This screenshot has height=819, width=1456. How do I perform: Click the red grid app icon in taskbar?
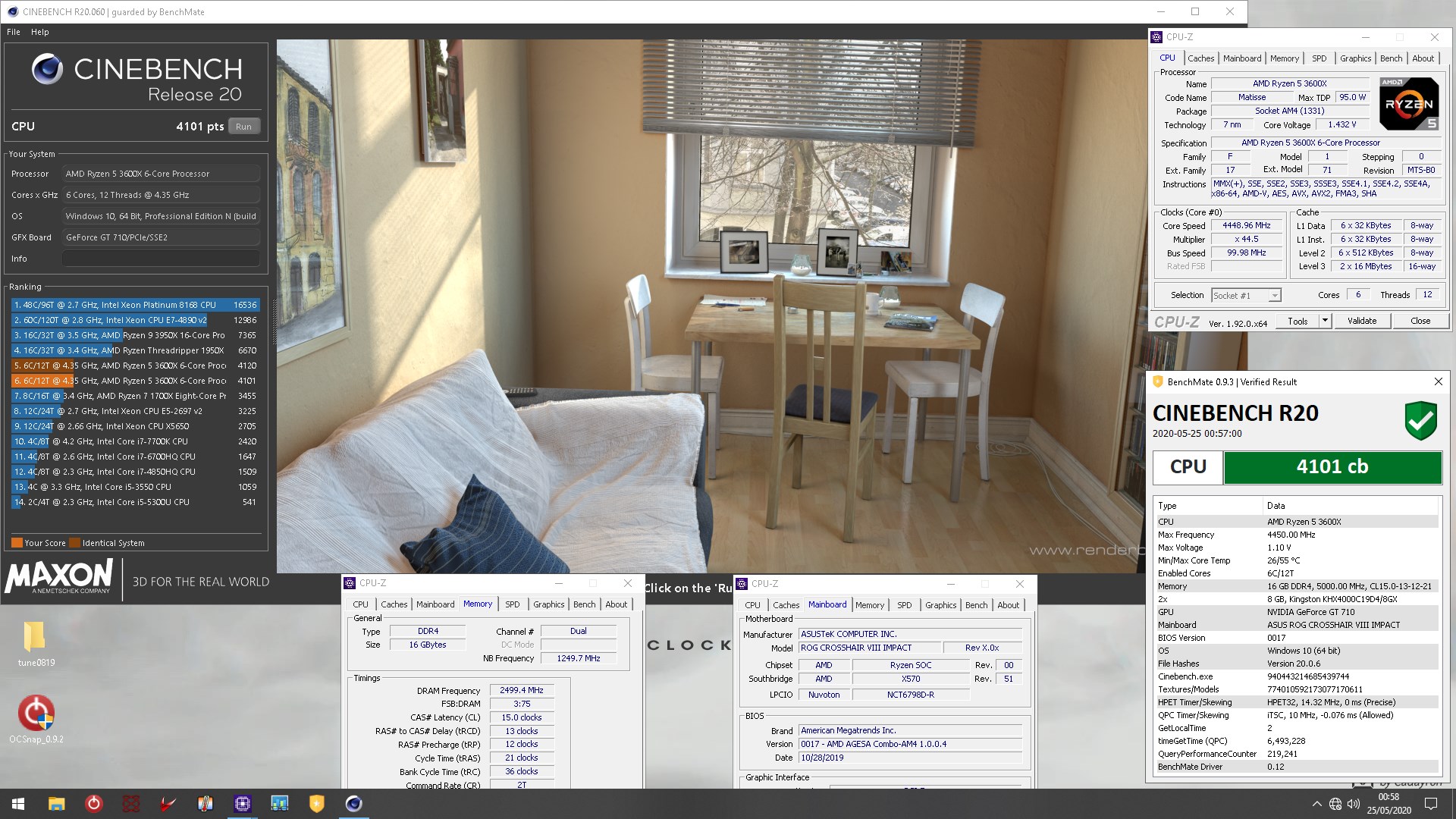coord(131,804)
